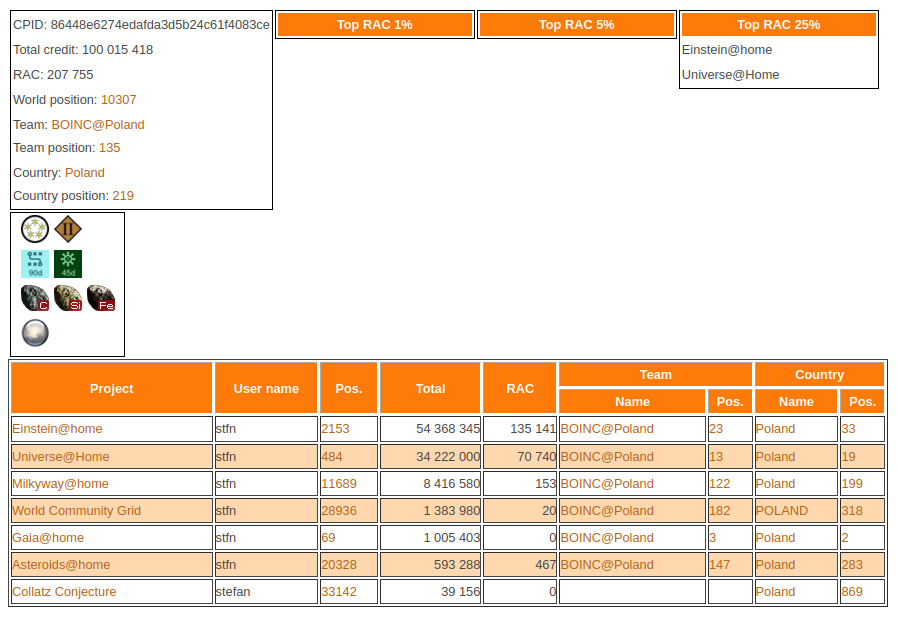Click team position 23 in Einstein@home row
Image resolution: width=898 pixels, height=617 pixels.
pos(716,429)
